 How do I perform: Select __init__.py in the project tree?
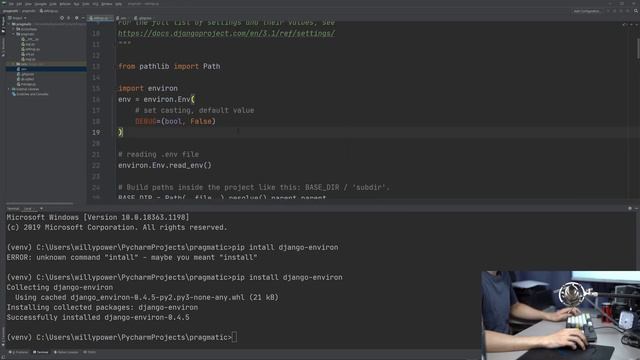[x=30, y=39]
